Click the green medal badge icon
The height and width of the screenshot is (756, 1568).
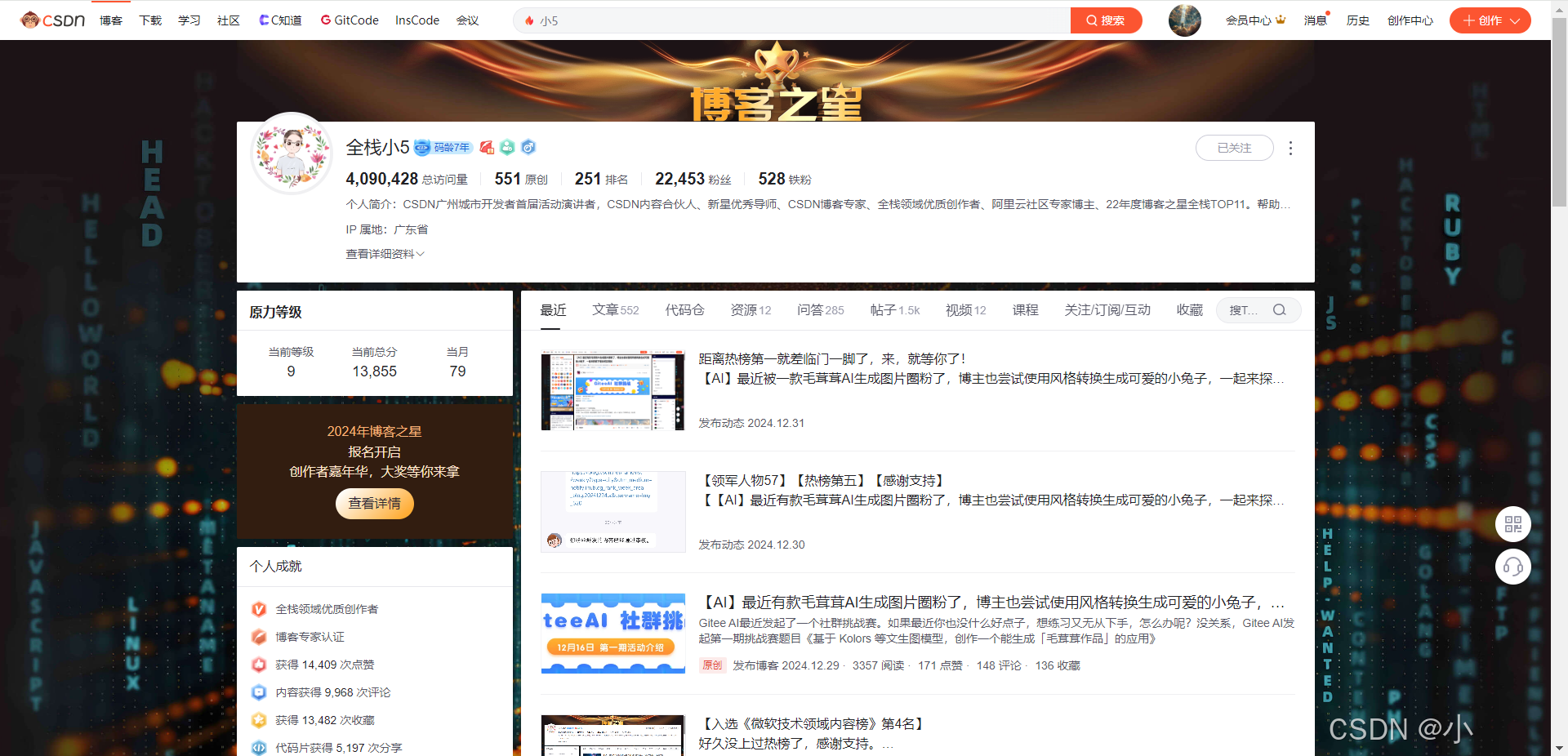[507, 148]
